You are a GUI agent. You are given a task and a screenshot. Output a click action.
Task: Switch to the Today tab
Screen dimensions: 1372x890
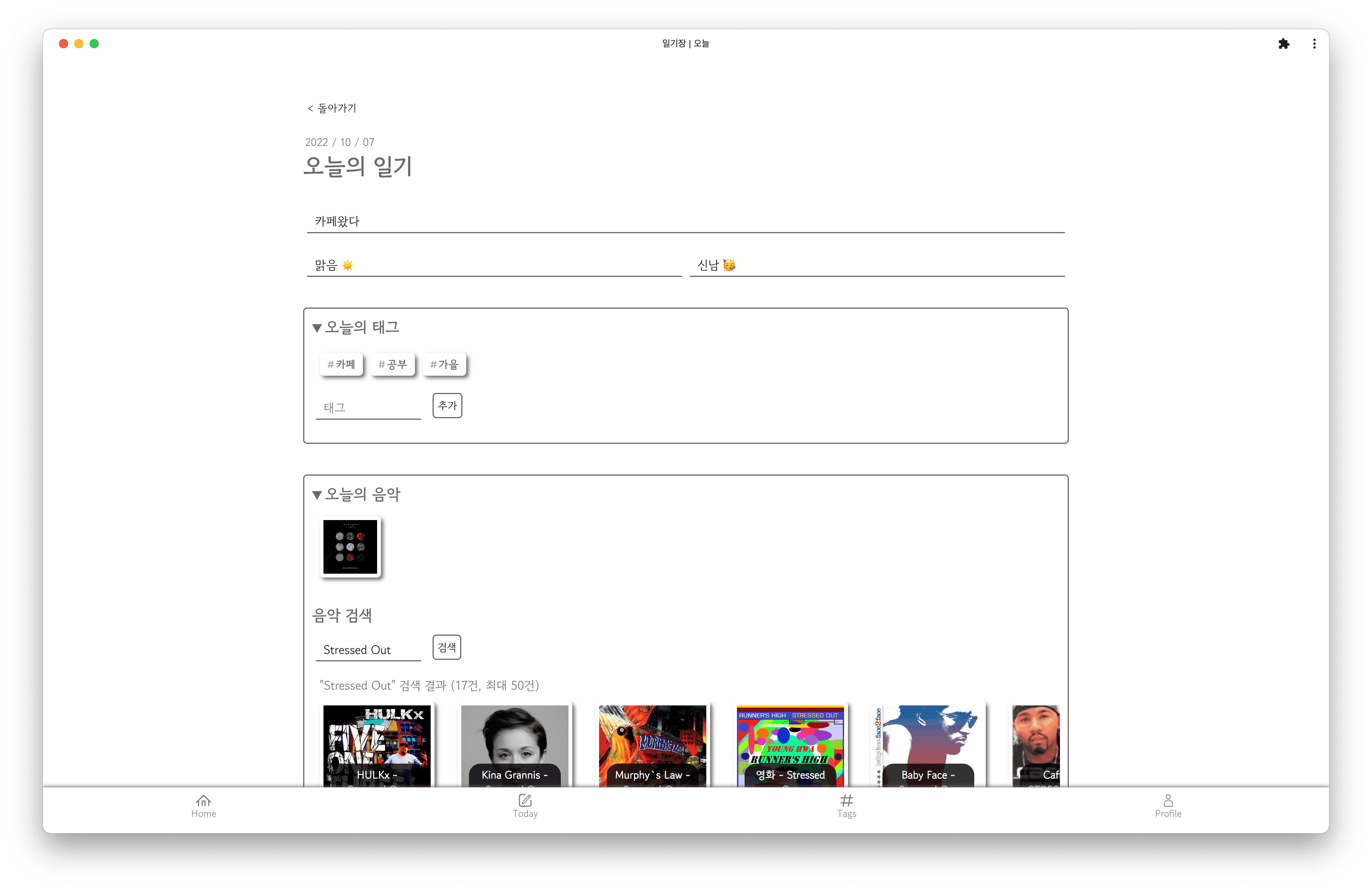524,806
